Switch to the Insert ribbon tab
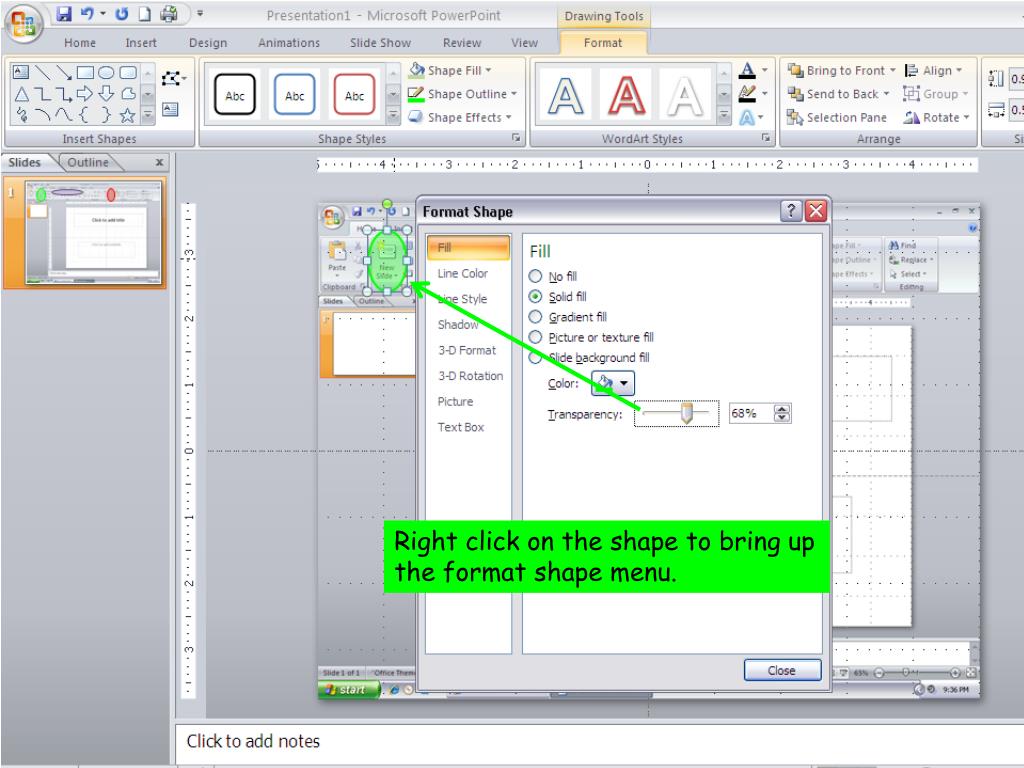 [x=141, y=42]
